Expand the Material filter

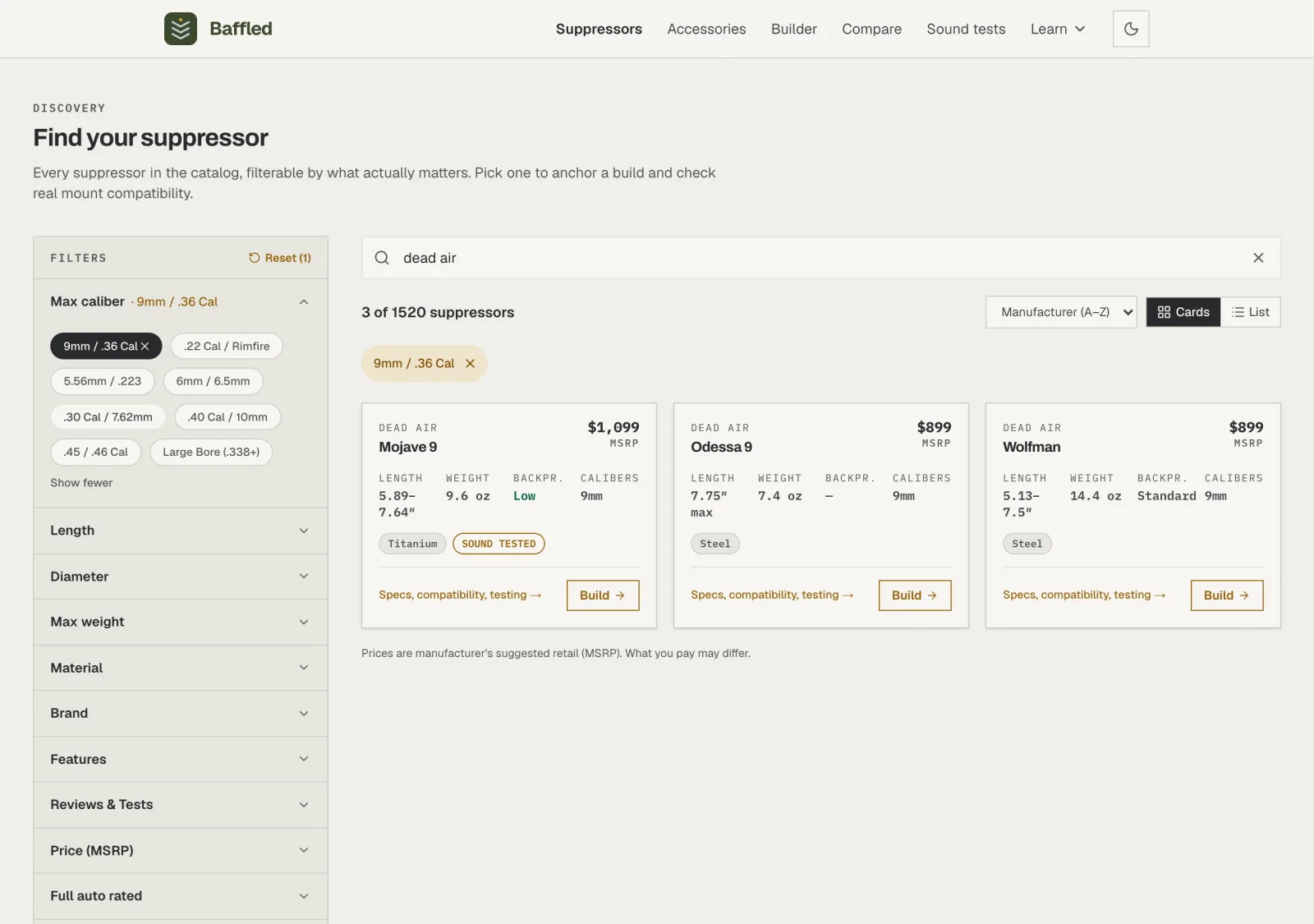(x=181, y=668)
